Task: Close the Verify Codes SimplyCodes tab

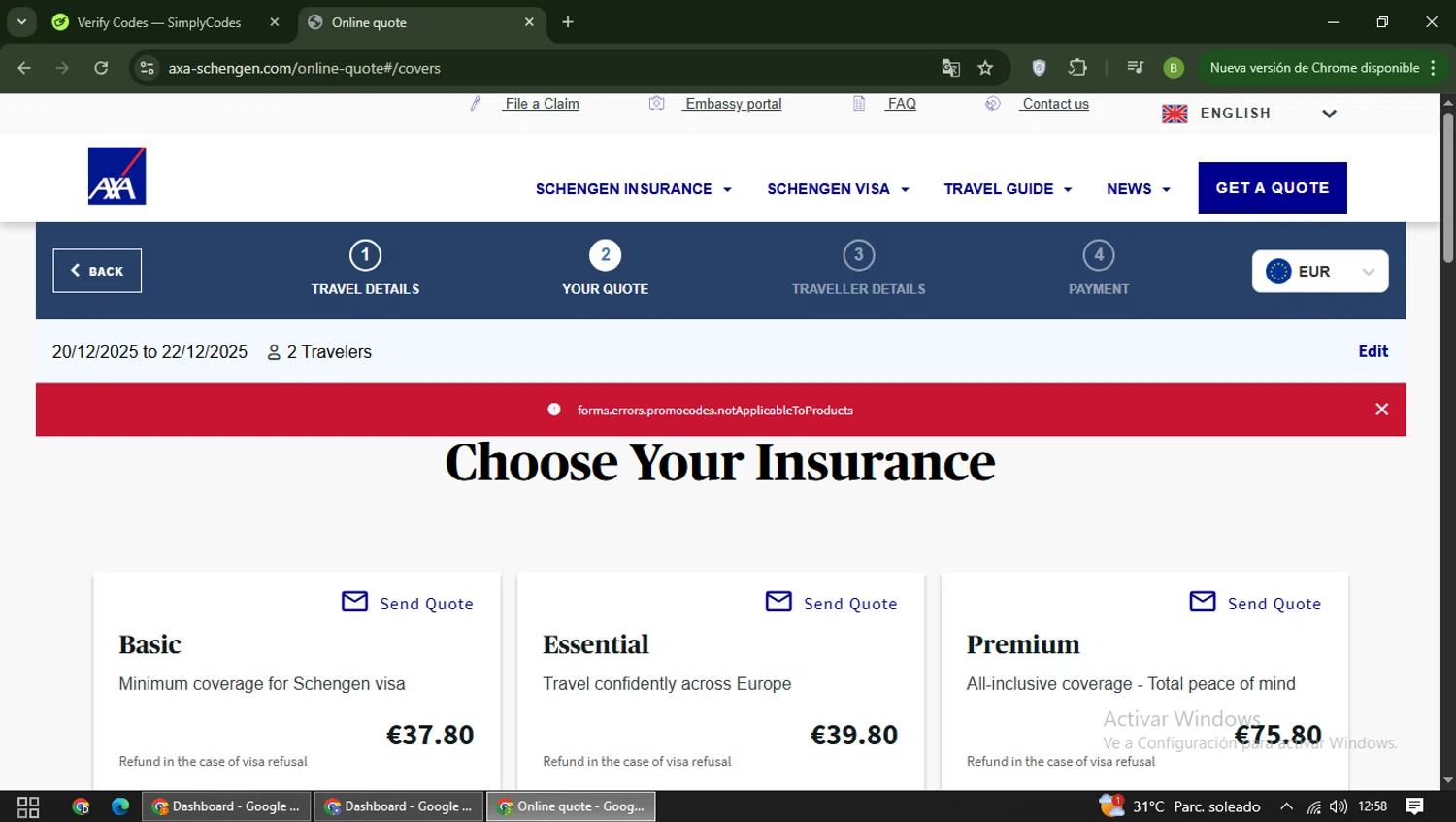Action: (275, 22)
